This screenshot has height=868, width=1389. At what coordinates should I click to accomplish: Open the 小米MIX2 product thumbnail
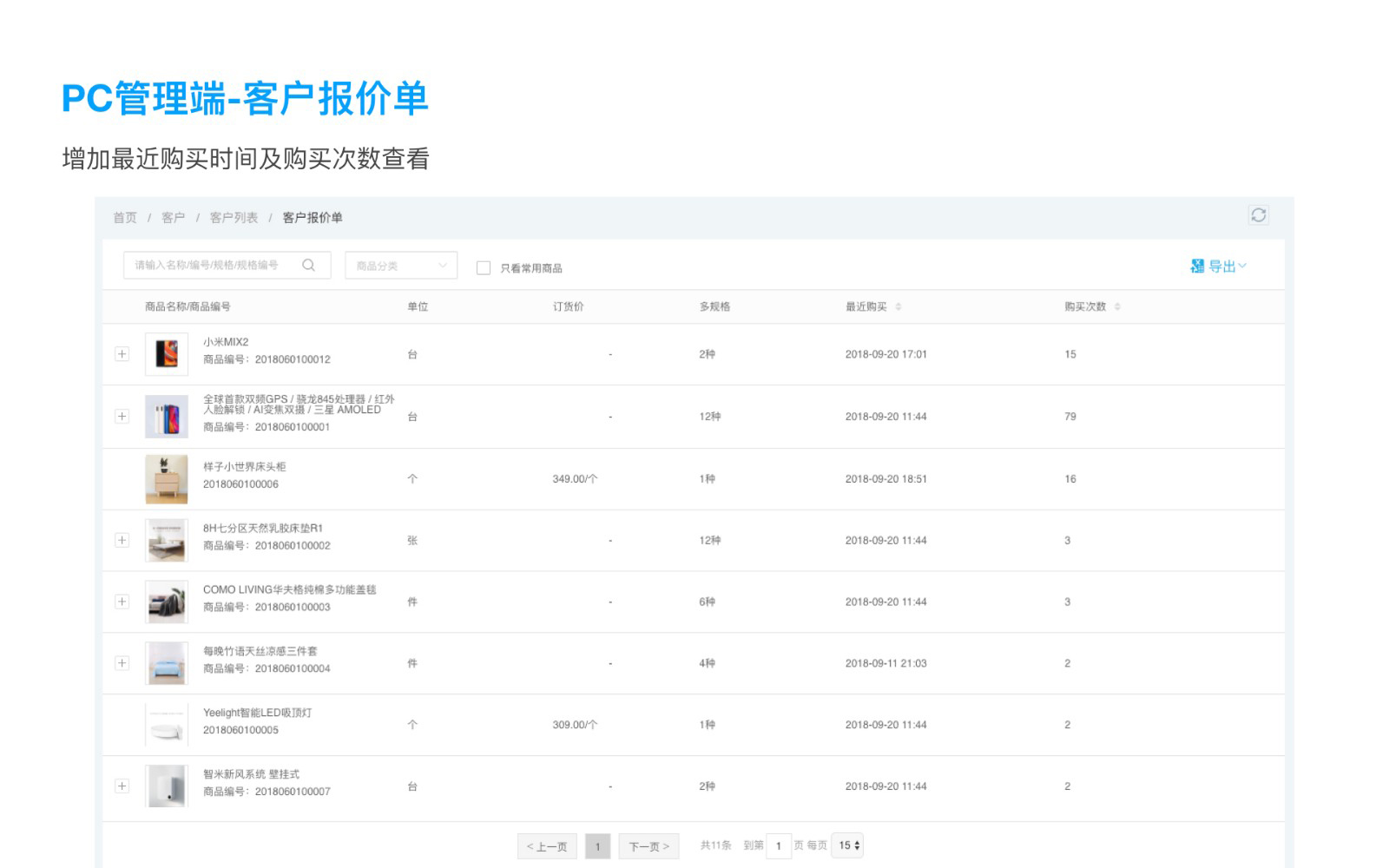[x=167, y=353]
